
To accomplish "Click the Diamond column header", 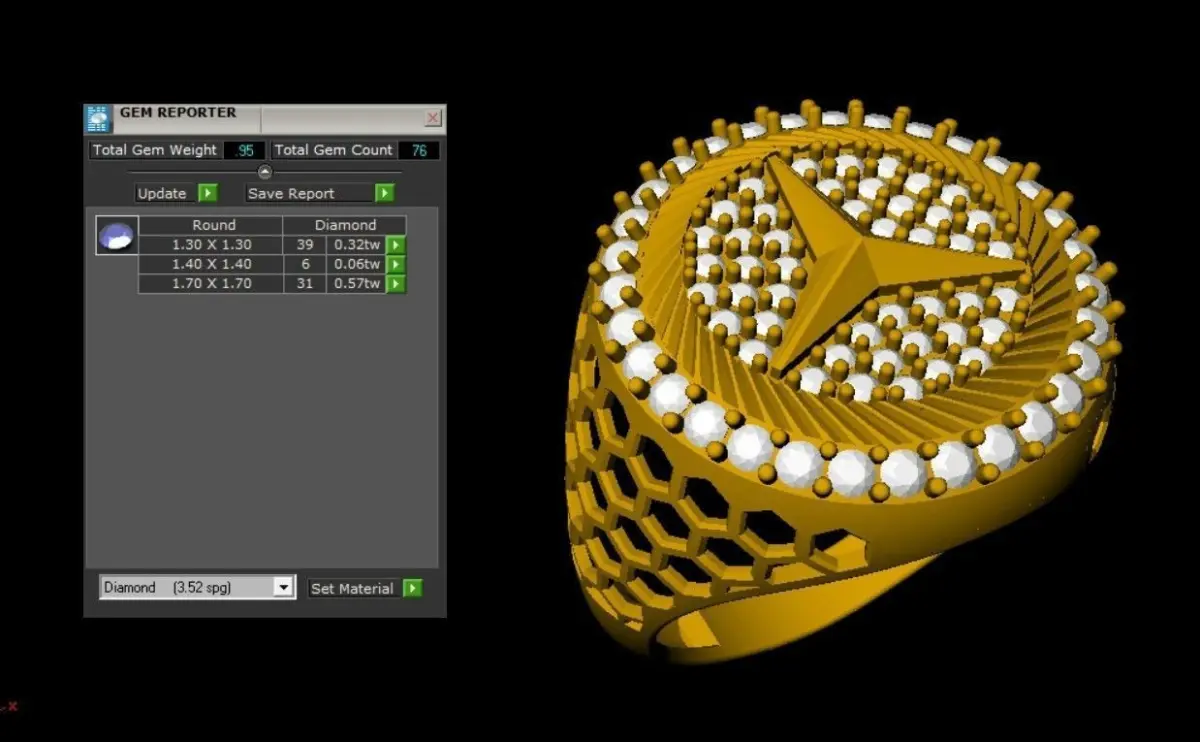I will point(345,226).
